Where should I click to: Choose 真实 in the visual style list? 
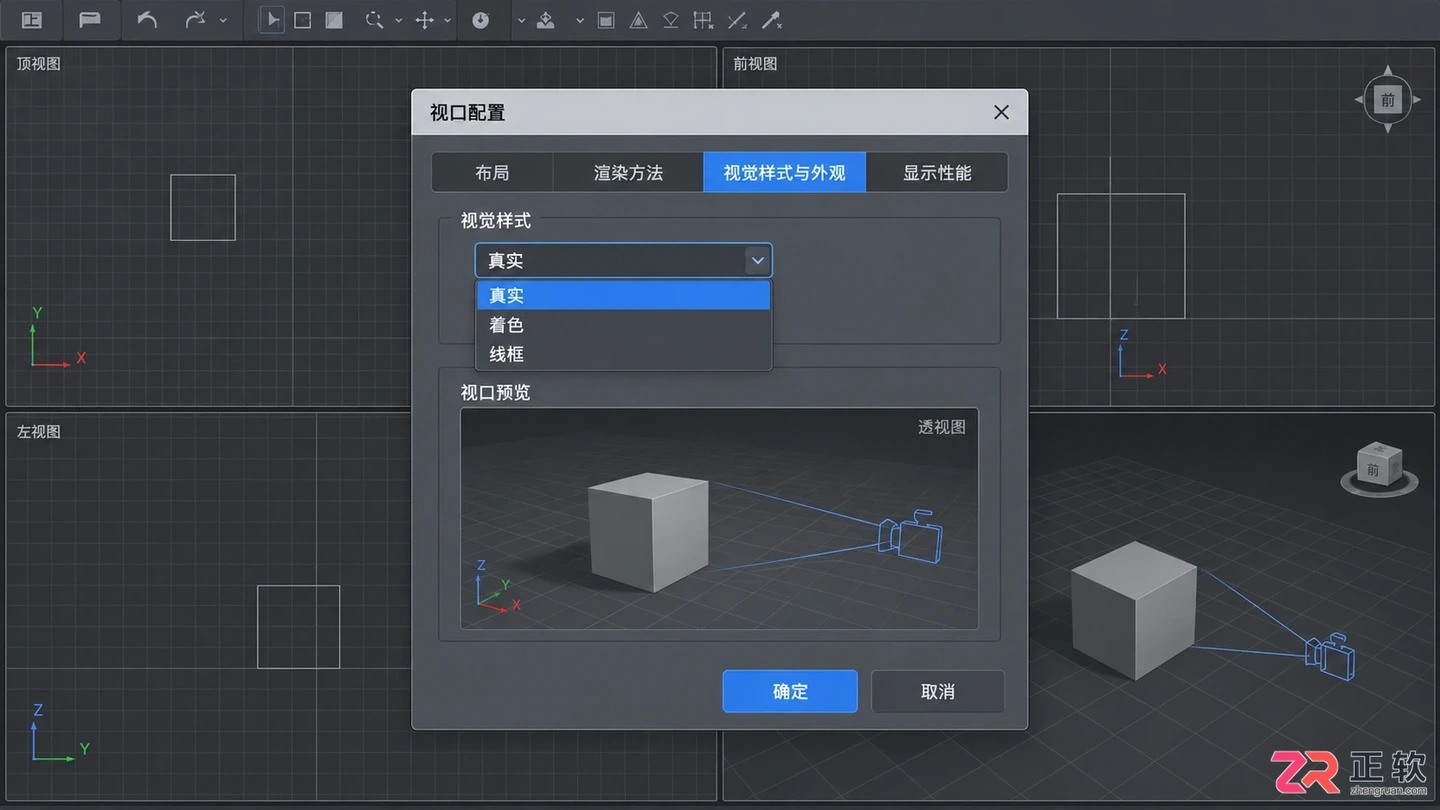(x=623, y=295)
